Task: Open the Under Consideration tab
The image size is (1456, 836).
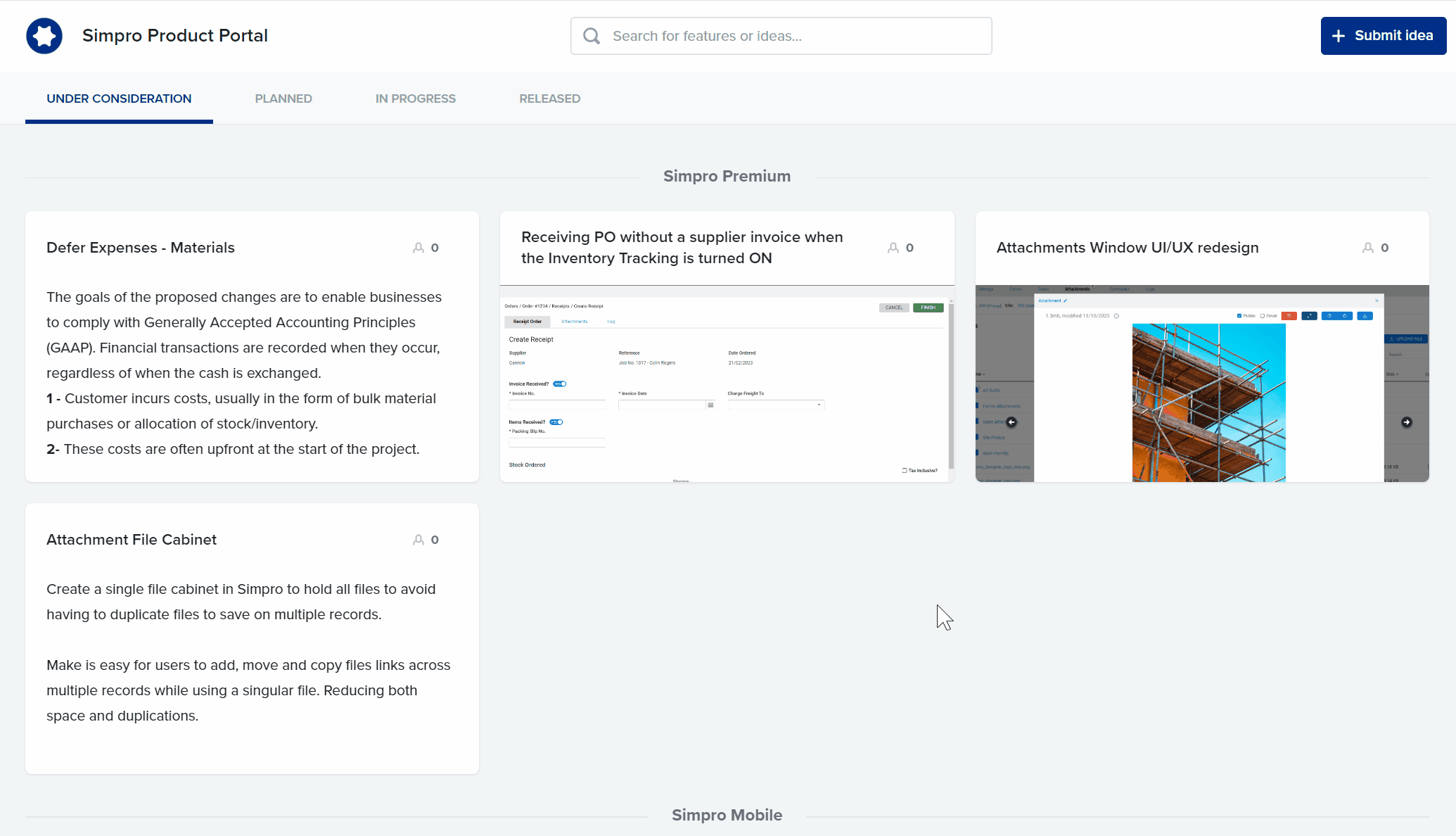Action: point(119,99)
